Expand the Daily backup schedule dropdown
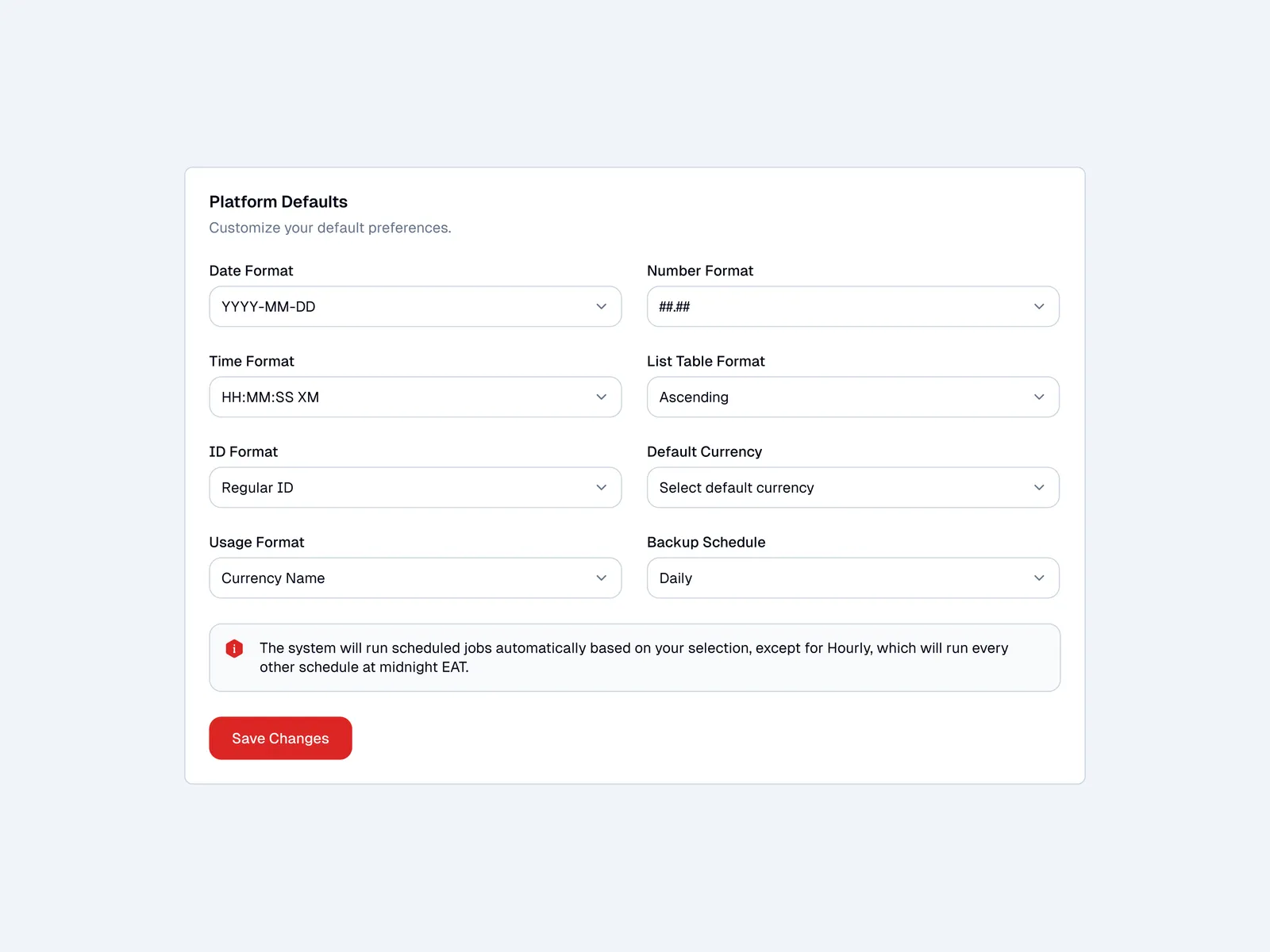 pyautogui.click(x=833, y=578)
